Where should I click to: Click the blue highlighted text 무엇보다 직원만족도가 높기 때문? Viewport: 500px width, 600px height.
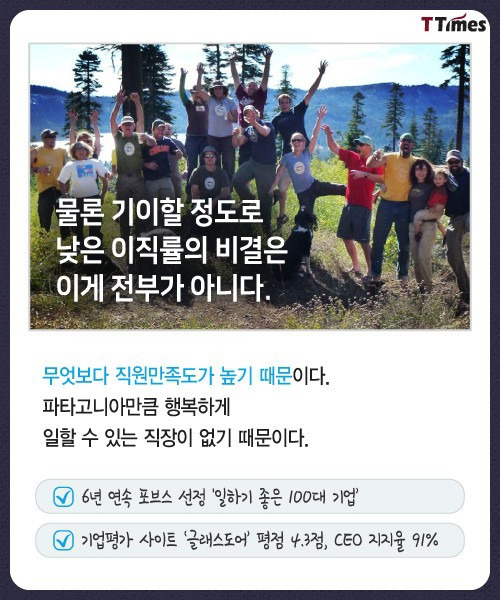point(167,376)
